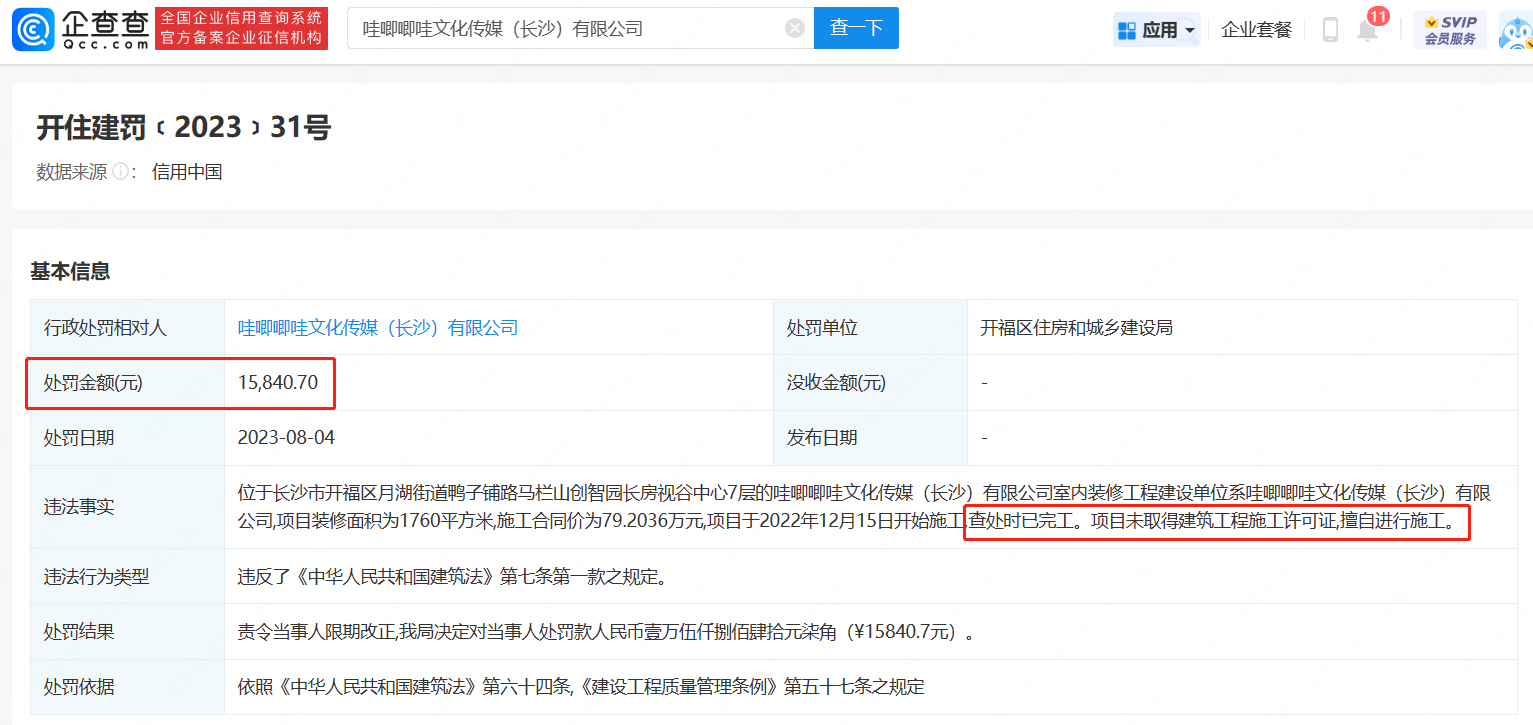Click the red 全国企业信用查询系统 banner
This screenshot has height=725, width=1533.
point(241,28)
